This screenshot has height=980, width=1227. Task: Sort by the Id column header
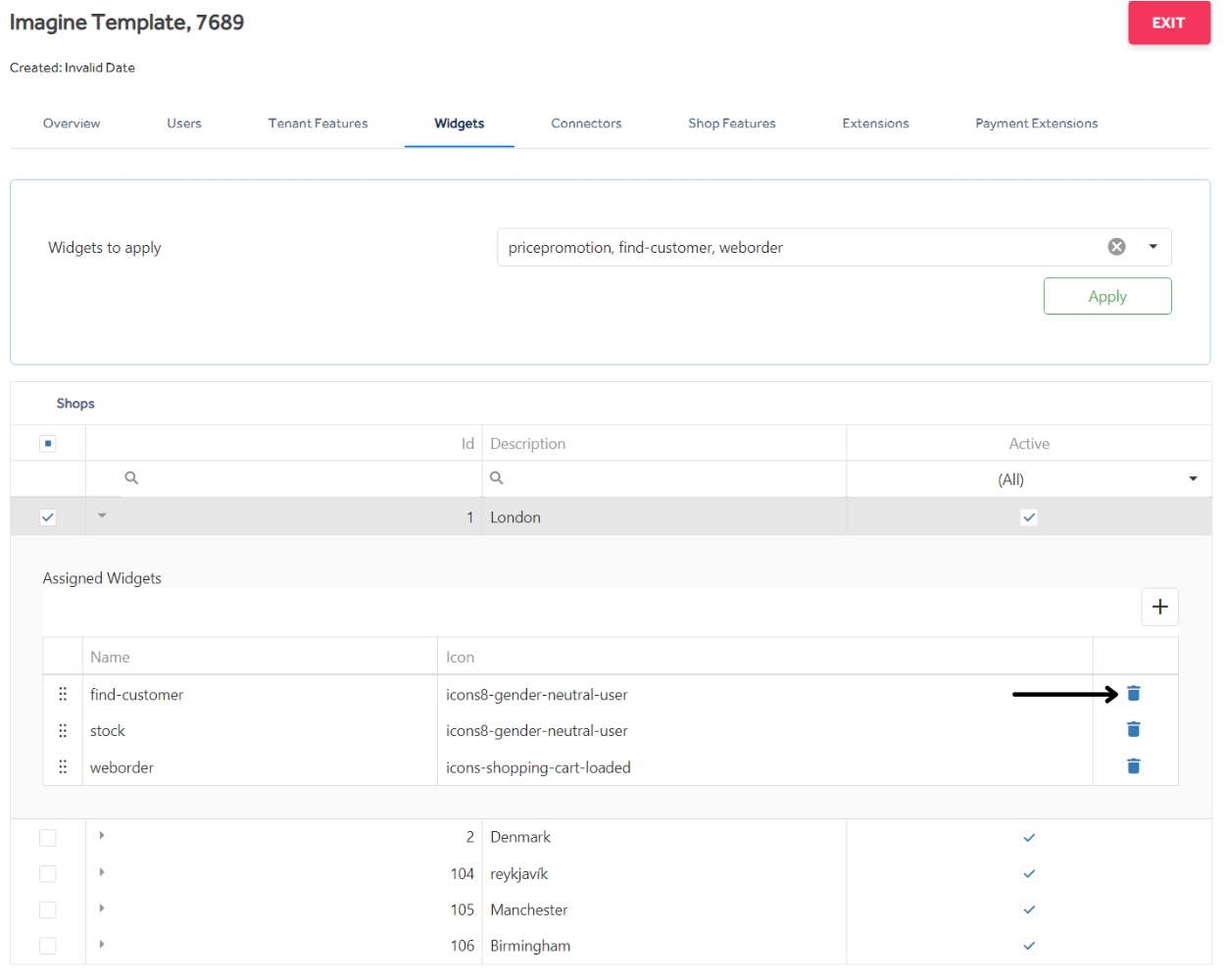[284, 443]
